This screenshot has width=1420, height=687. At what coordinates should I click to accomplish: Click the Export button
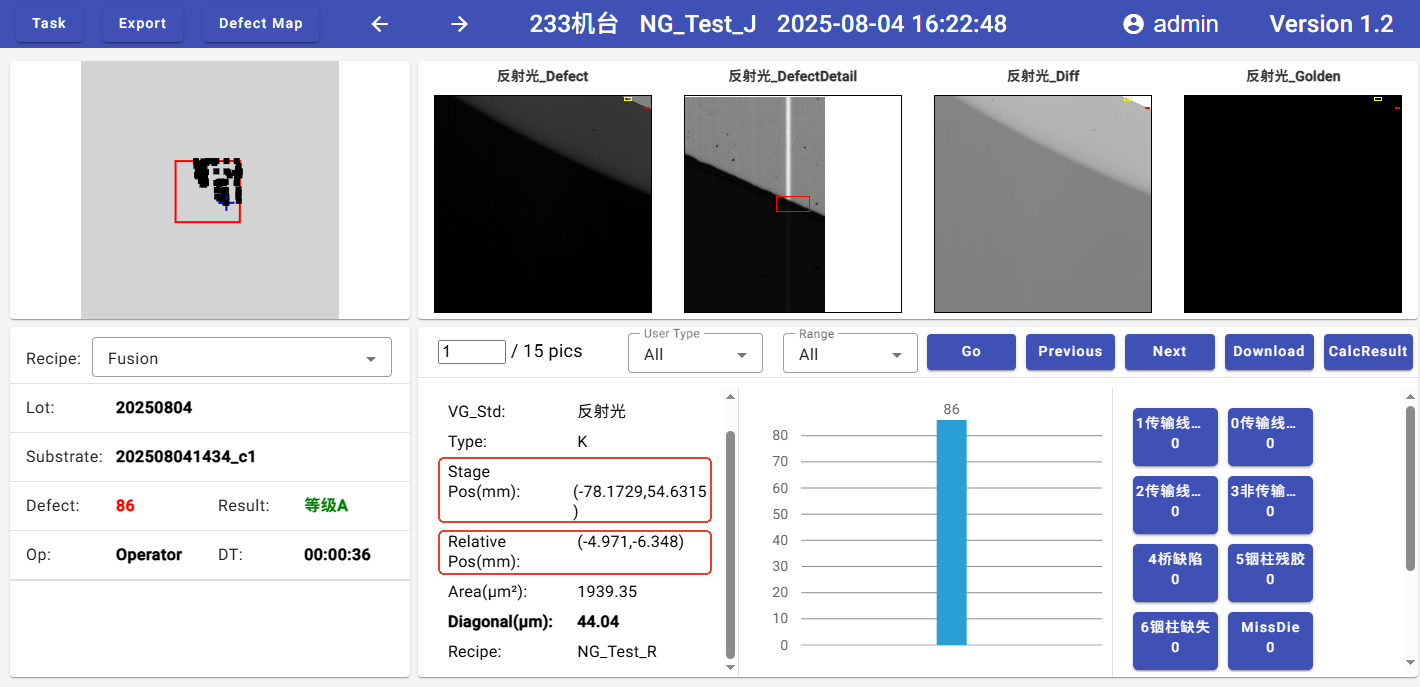(x=142, y=24)
